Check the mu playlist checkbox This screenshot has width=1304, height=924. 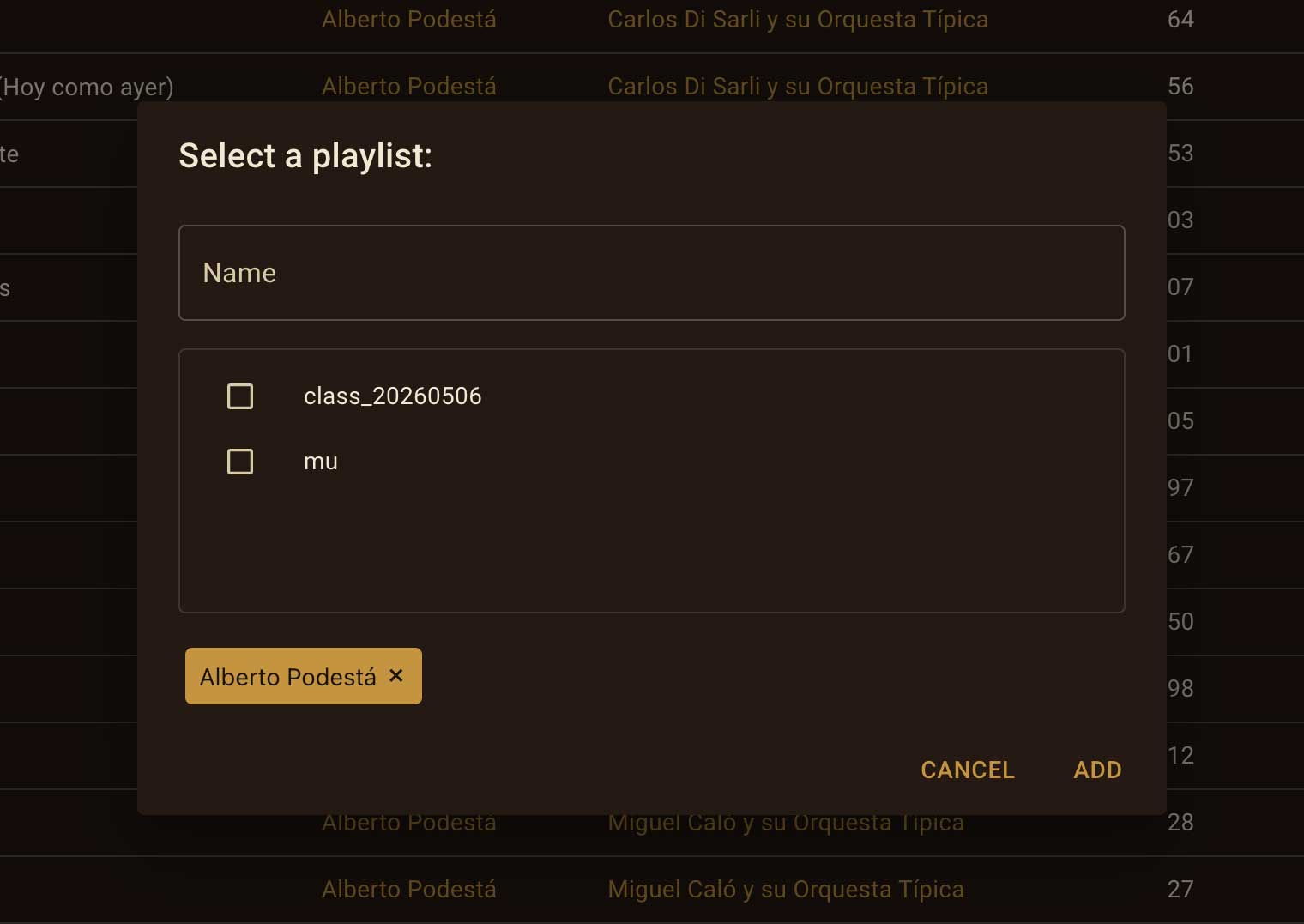point(240,462)
